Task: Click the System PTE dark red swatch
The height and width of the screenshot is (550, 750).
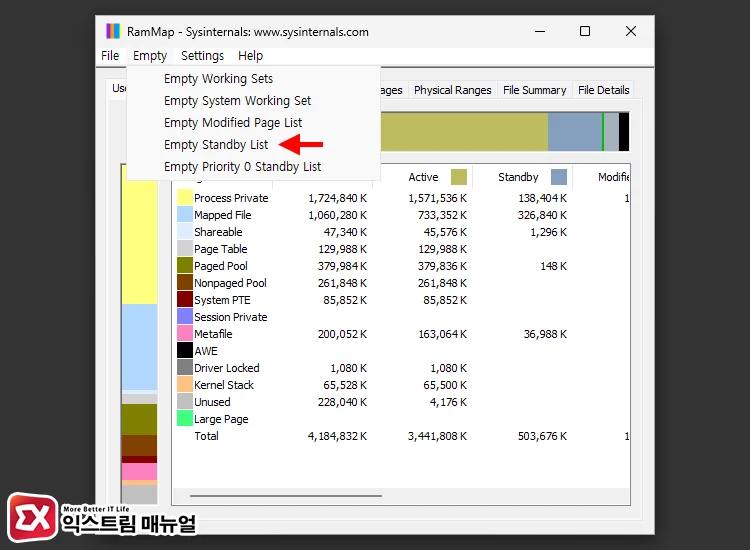Action: tap(185, 299)
